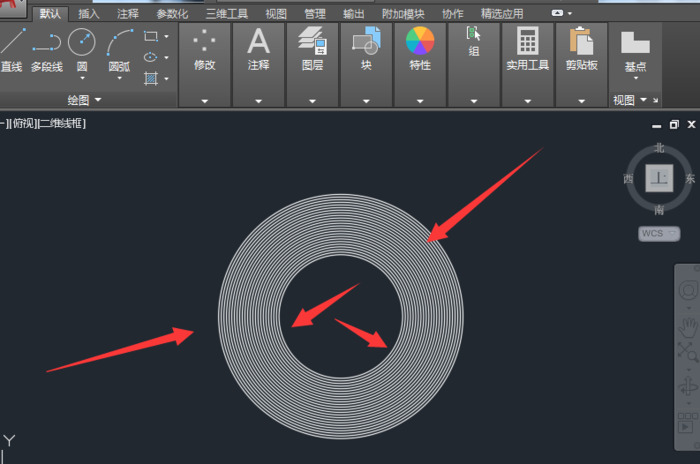This screenshot has width=700, height=464.
Task: Expand the Modify (修改) panel arrow
Action: (204, 100)
